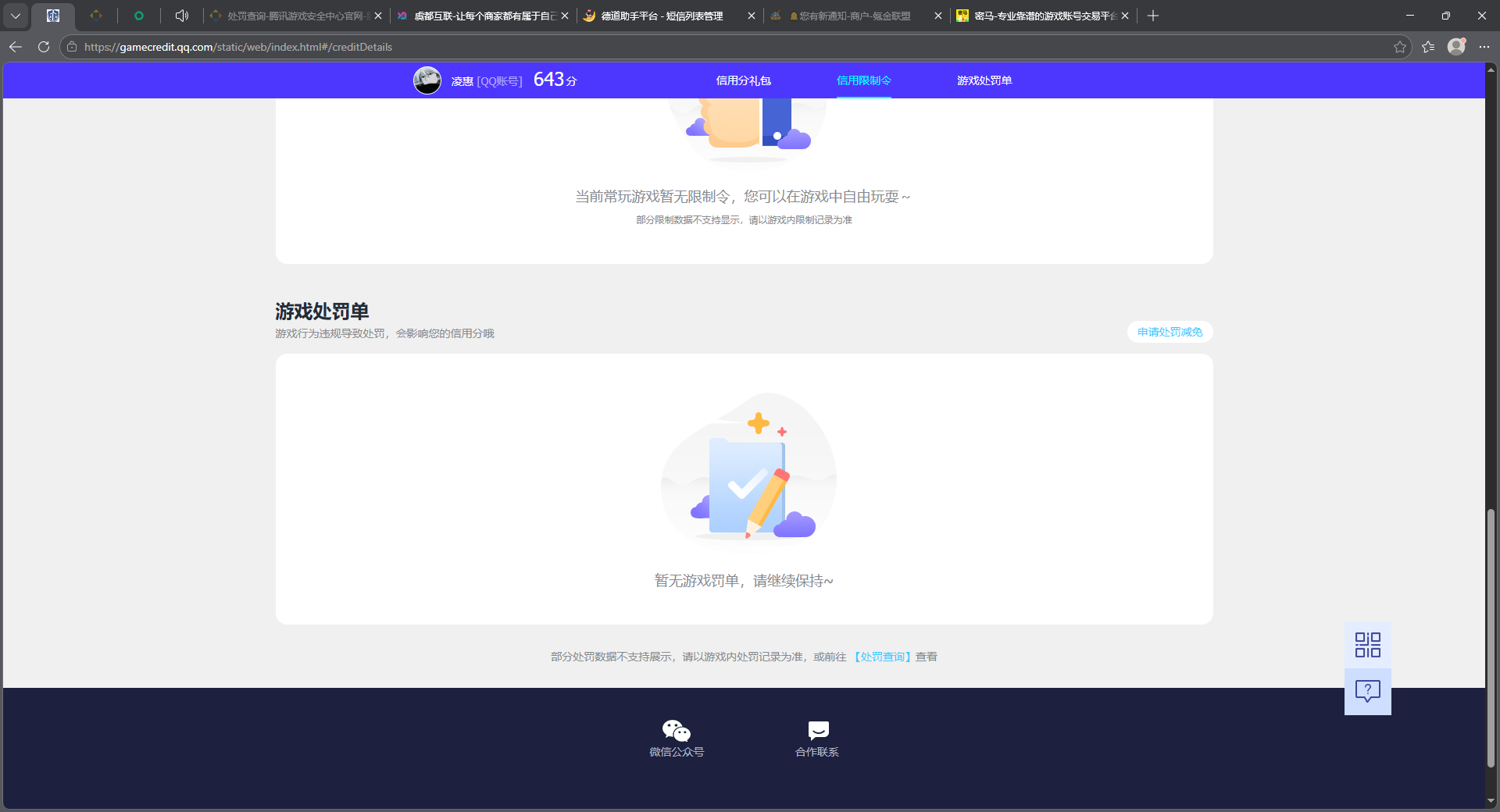Screen dimensions: 1500x812
Task: Go back to the previous page
Action: coord(16,47)
